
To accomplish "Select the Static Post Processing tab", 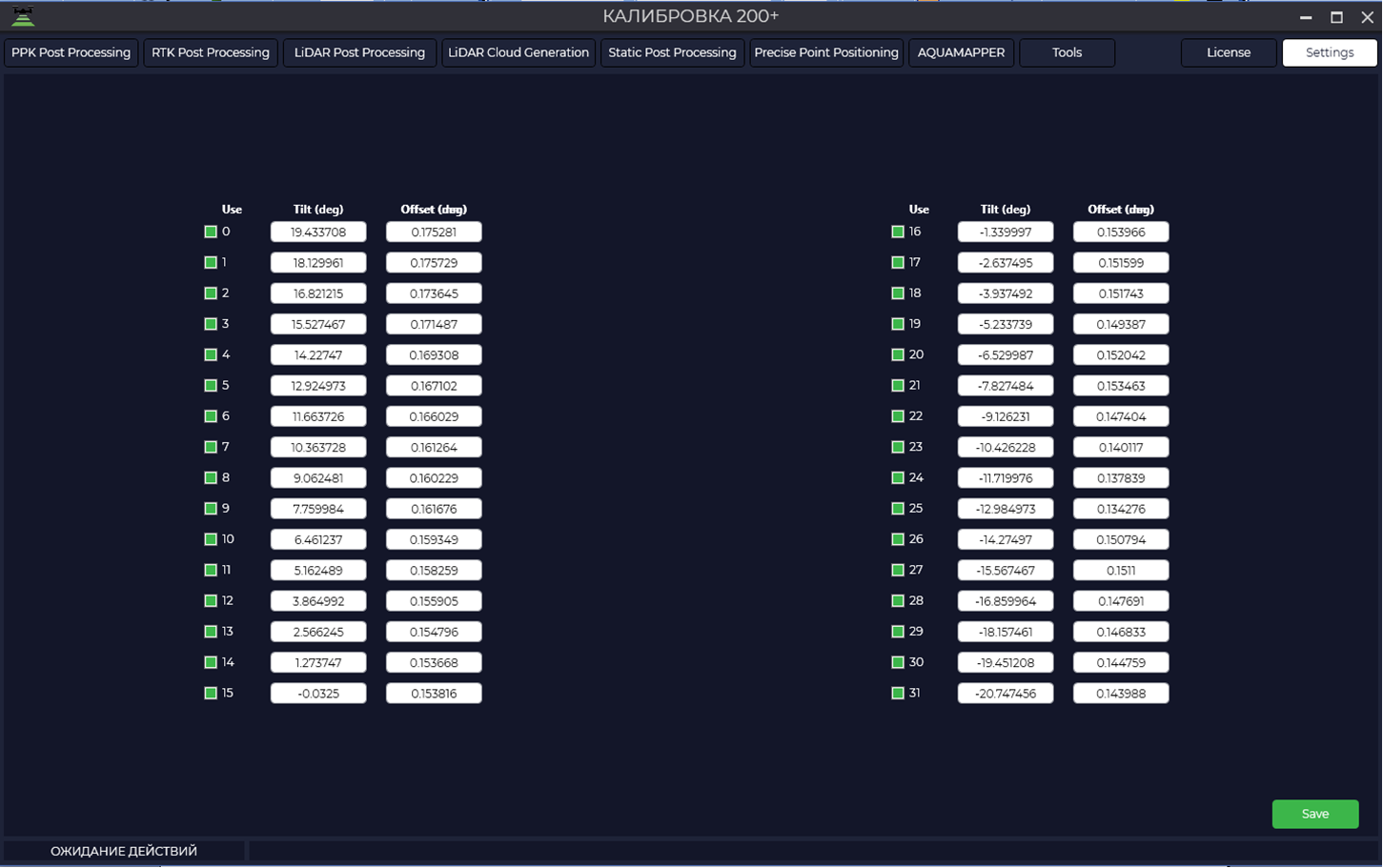I will [672, 52].
